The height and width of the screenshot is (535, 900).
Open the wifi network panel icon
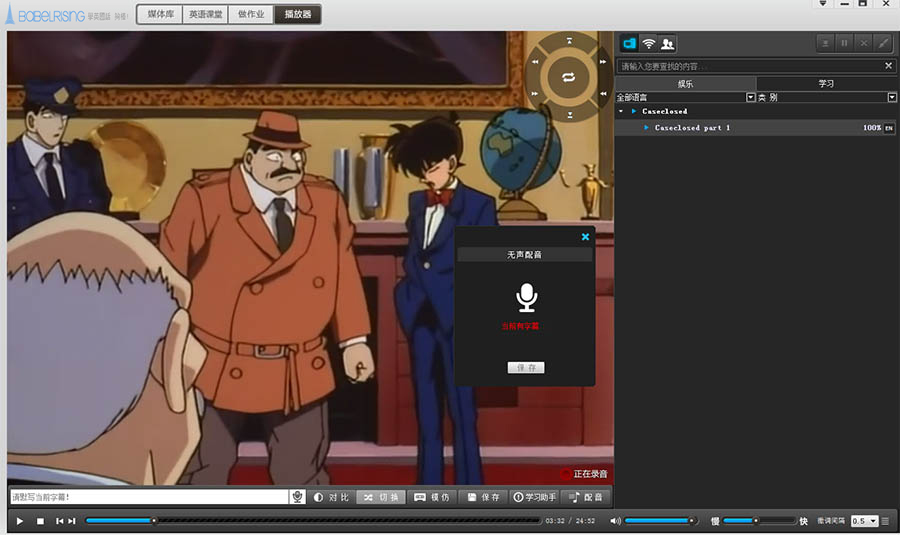point(649,44)
